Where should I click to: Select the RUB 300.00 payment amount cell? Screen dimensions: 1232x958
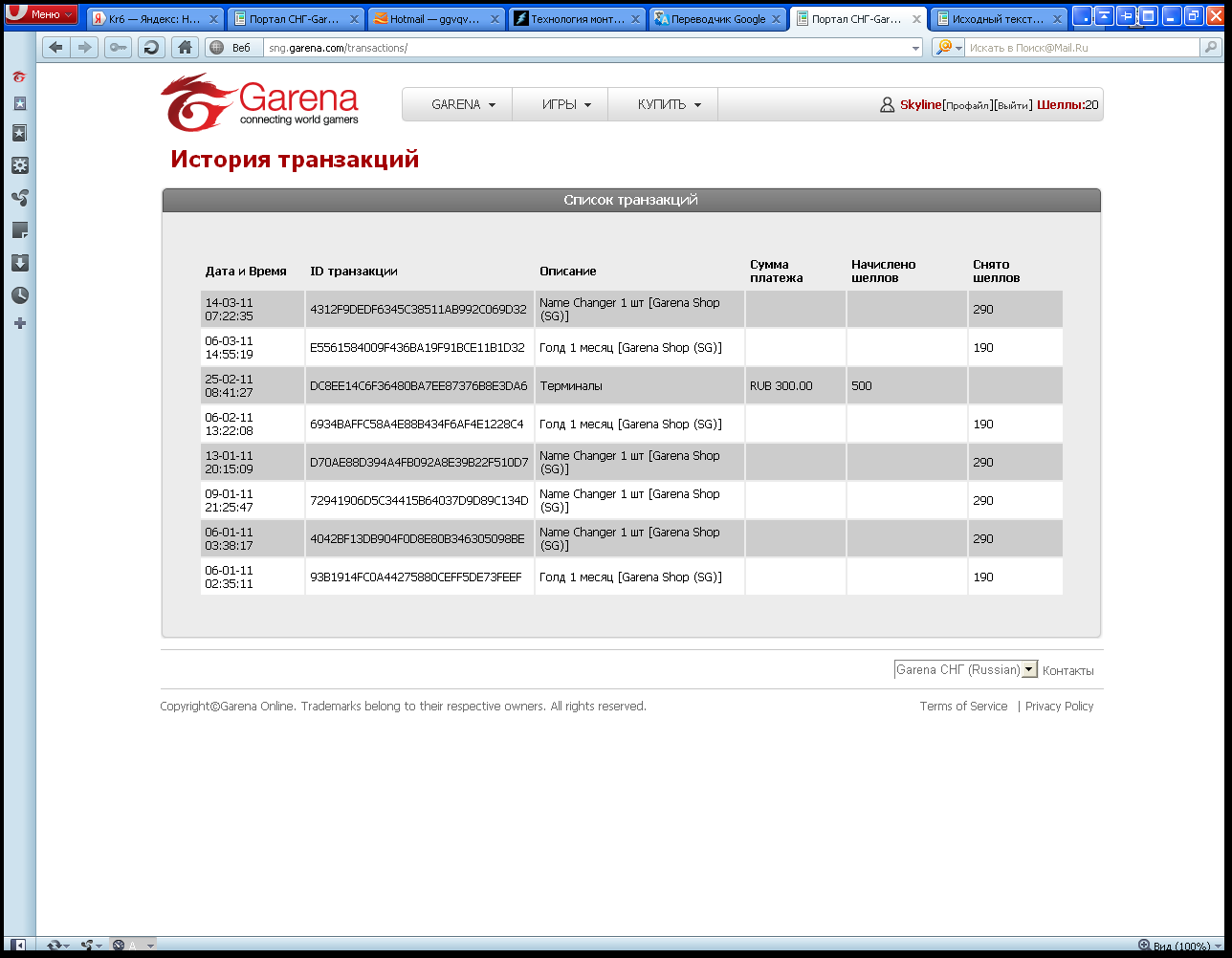point(795,386)
